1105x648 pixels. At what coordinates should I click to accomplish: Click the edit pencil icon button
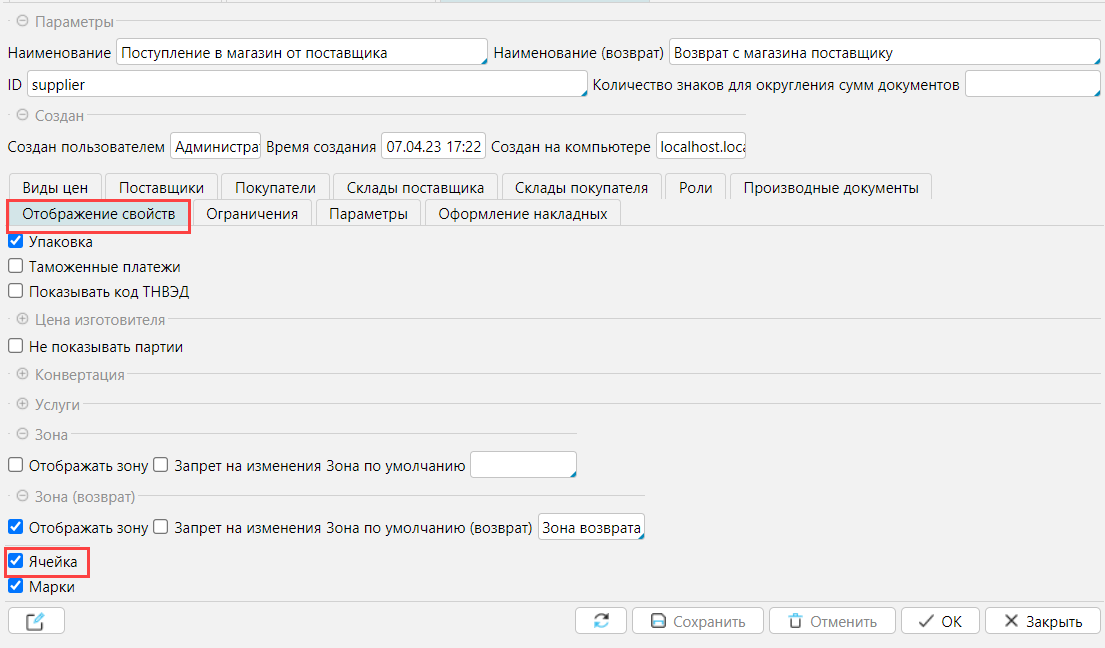[x=36, y=621]
